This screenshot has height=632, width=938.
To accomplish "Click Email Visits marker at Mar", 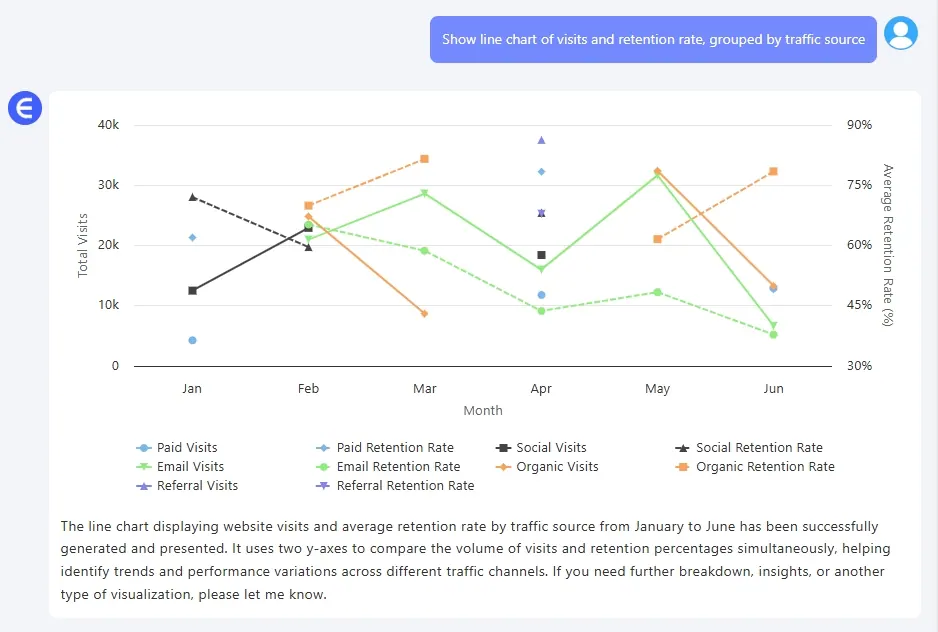I will (x=424, y=193).
